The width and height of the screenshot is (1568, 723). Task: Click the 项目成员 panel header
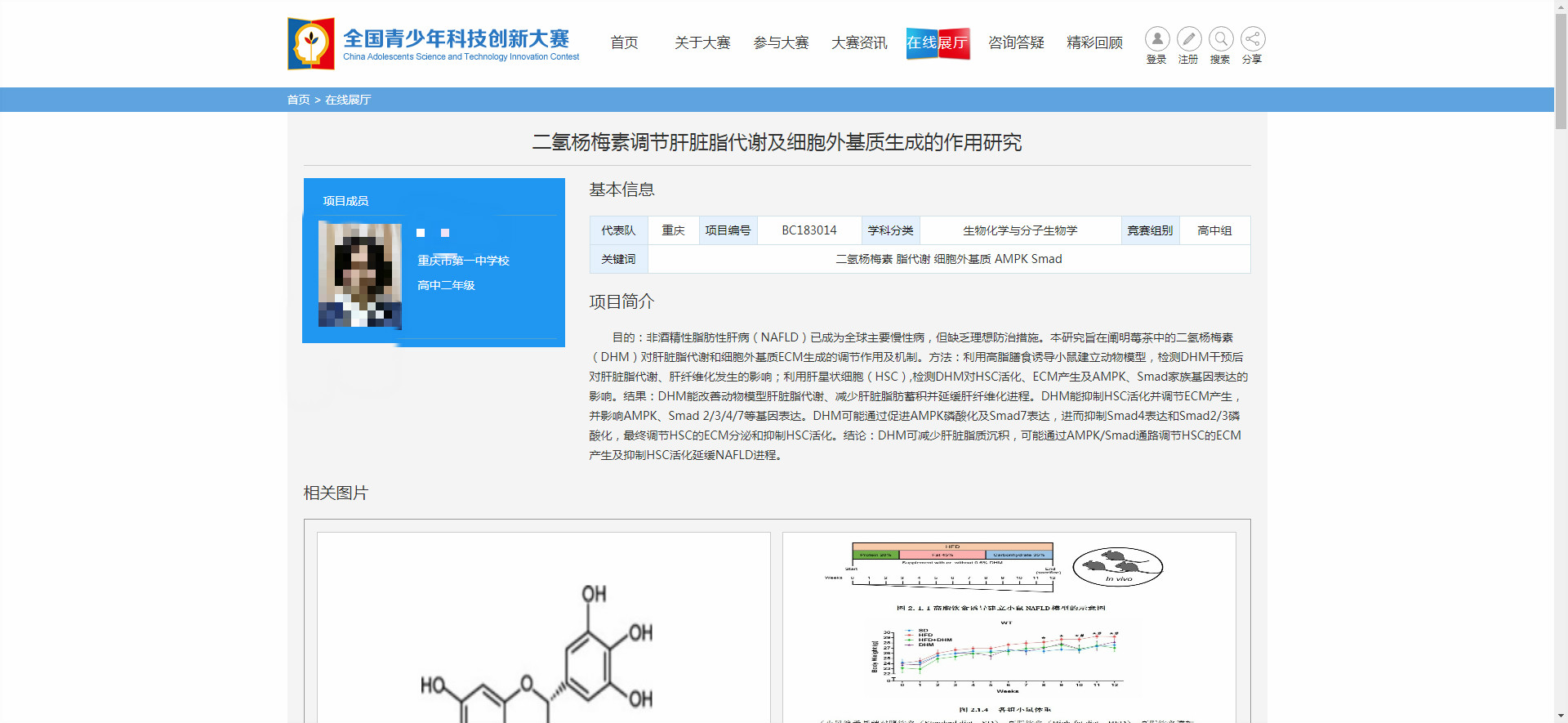(x=345, y=201)
